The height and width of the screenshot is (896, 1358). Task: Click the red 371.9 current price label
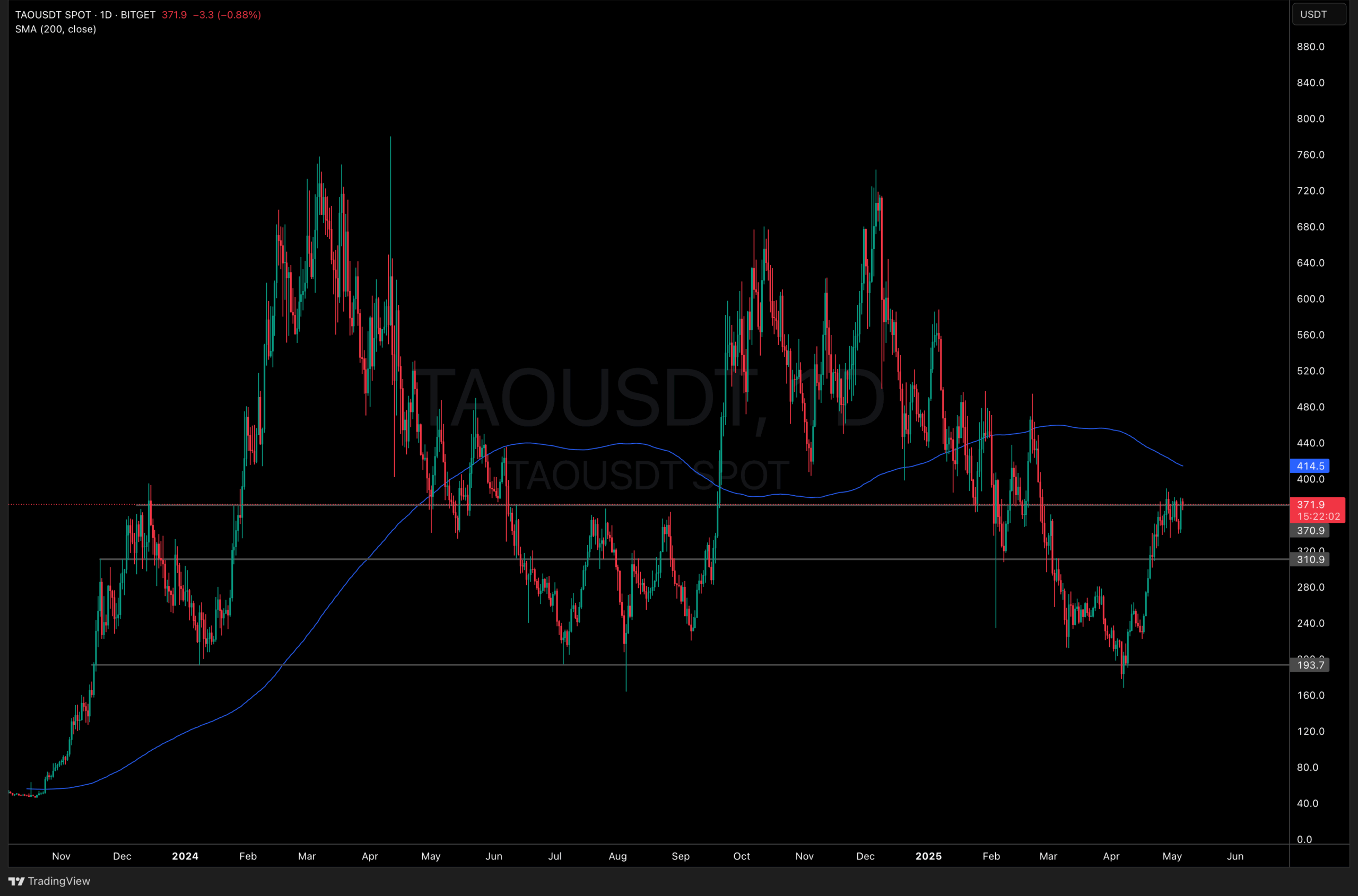[1311, 505]
